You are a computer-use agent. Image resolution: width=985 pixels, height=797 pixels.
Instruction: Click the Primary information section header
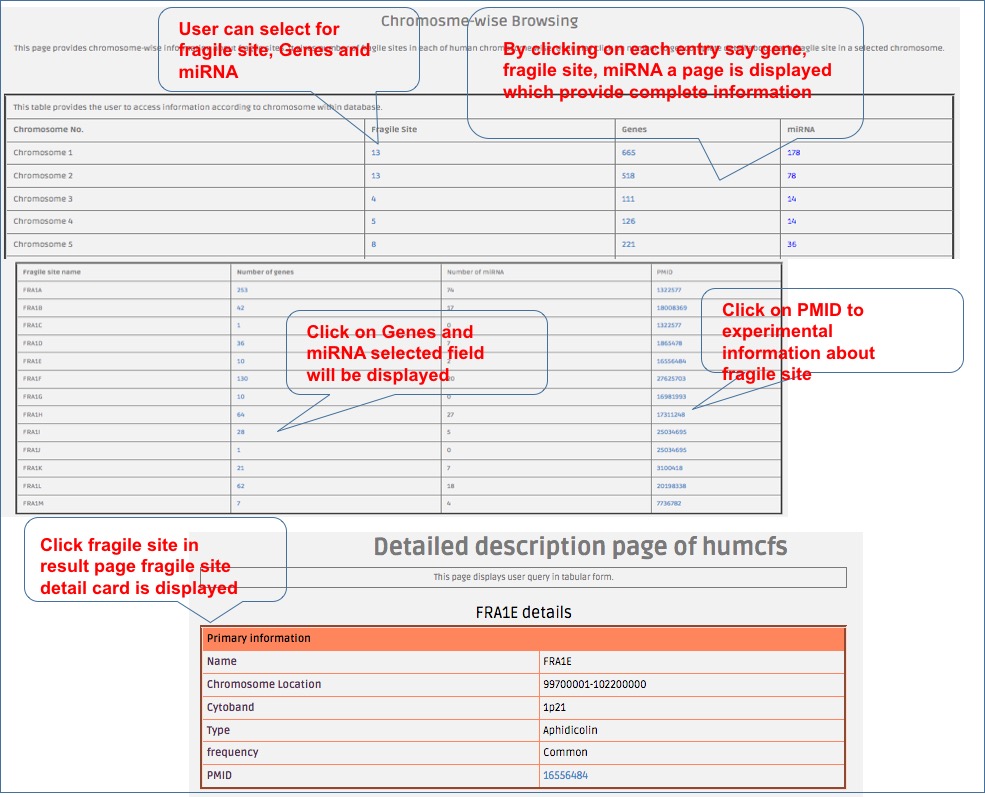[523, 638]
